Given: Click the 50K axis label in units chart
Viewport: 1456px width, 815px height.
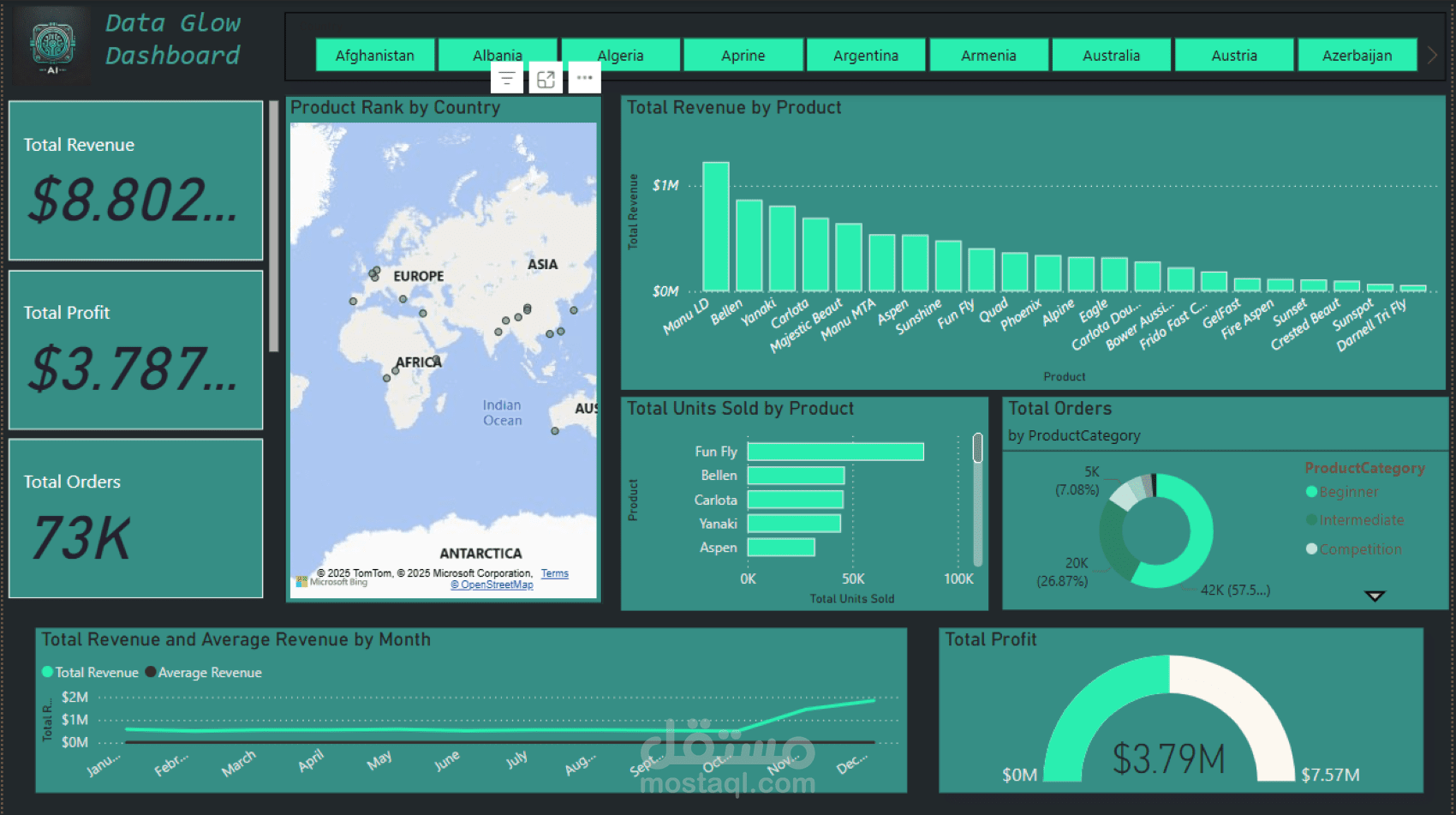Looking at the screenshot, I should (x=853, y=579).
